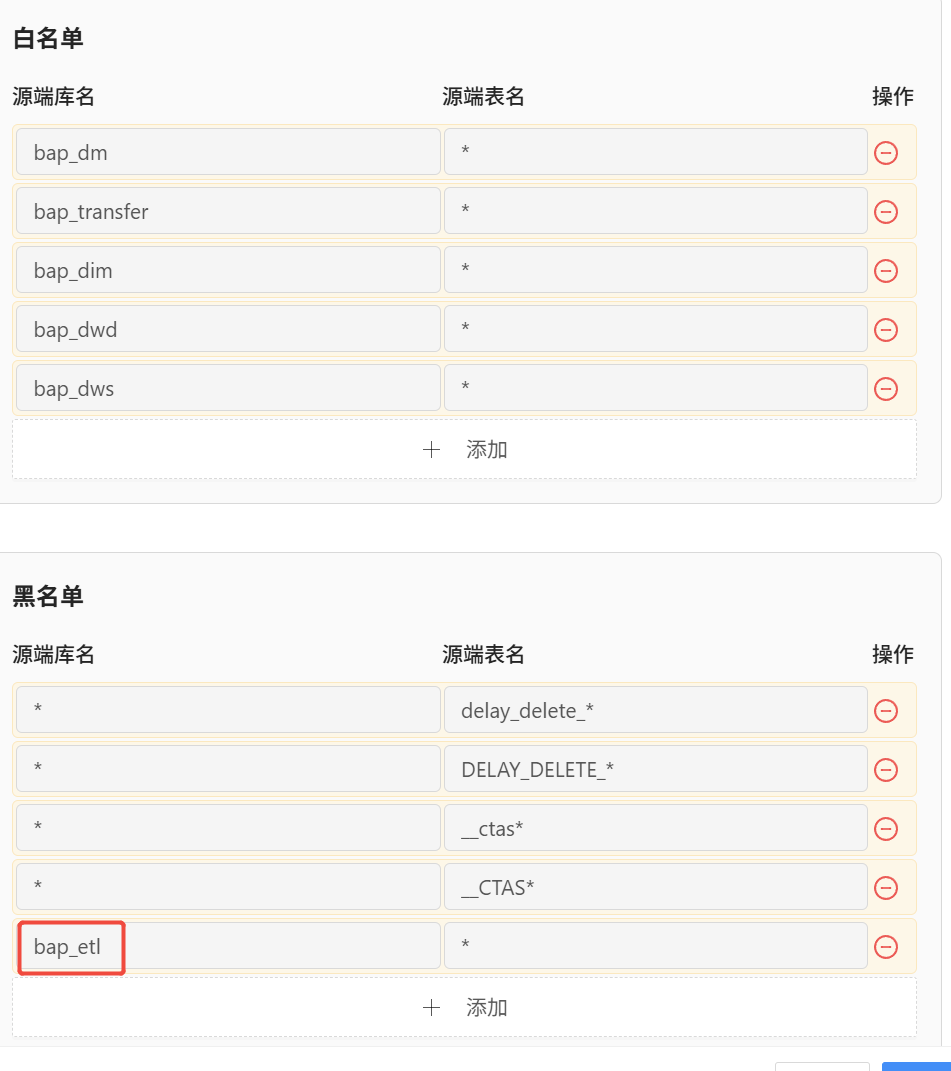Remove the bap_dws whitelist row
This screenshot has height=1071, width=951.
click(886, 389)
